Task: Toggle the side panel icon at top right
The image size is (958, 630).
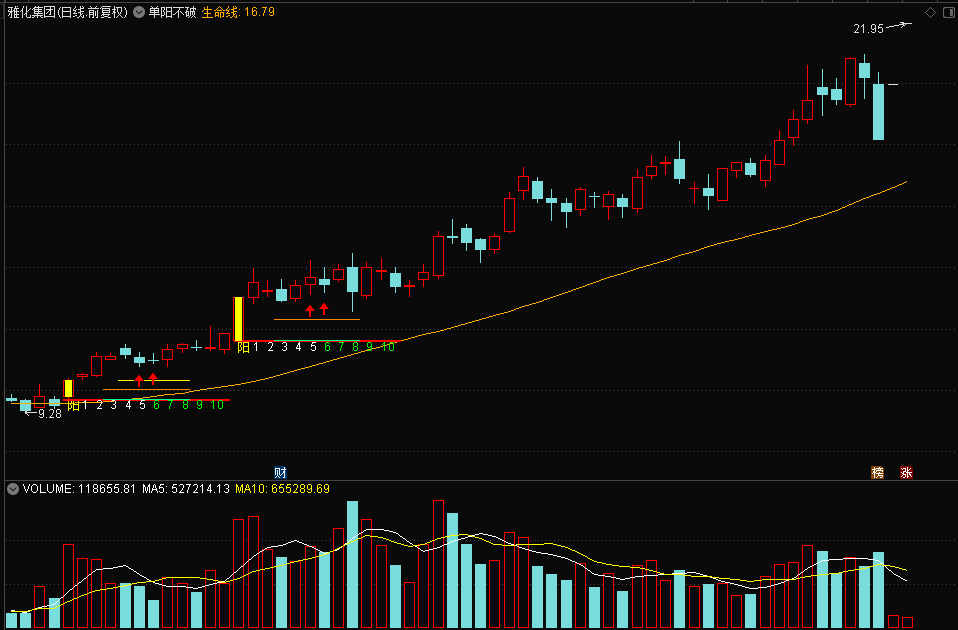Action: 949,12
